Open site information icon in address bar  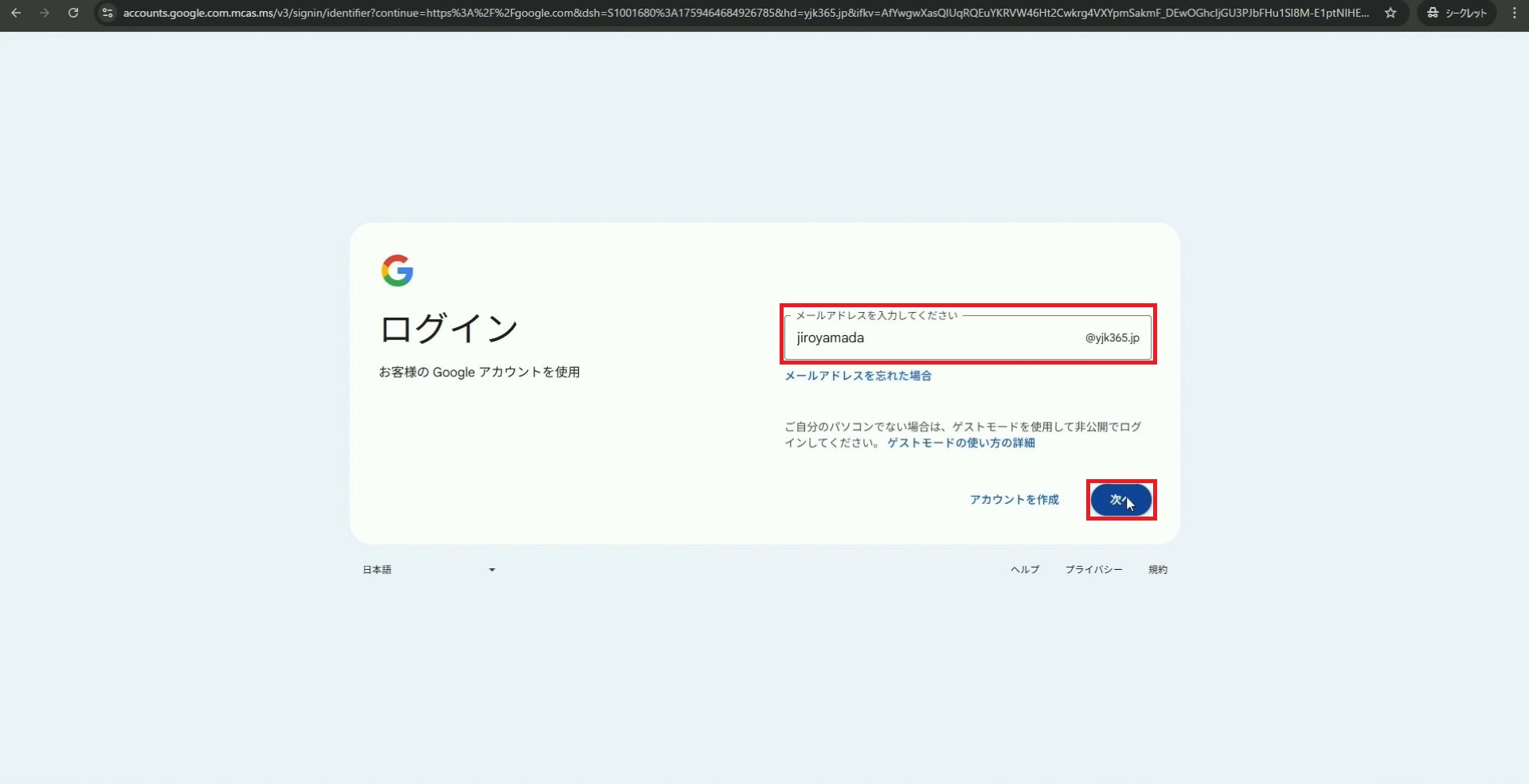point(108,13)
